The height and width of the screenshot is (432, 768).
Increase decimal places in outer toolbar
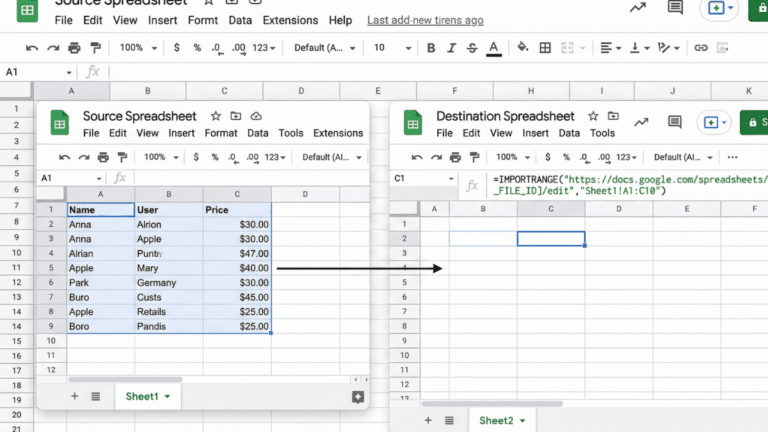239,48
